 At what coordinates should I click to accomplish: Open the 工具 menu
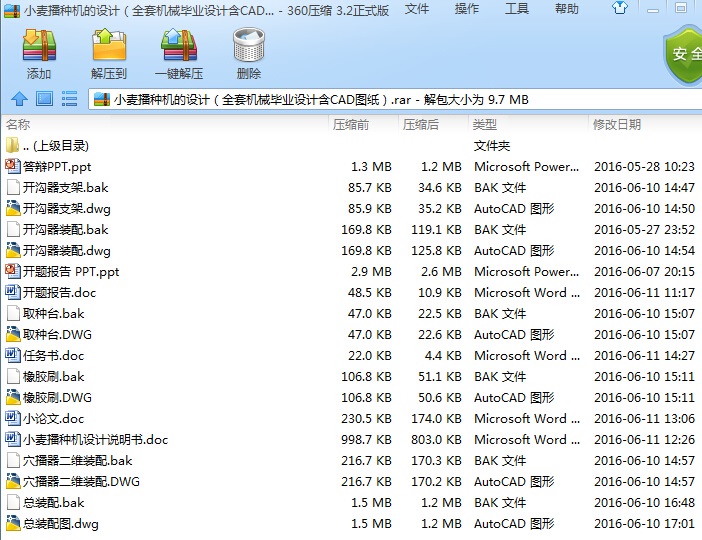tap(517, 9)
